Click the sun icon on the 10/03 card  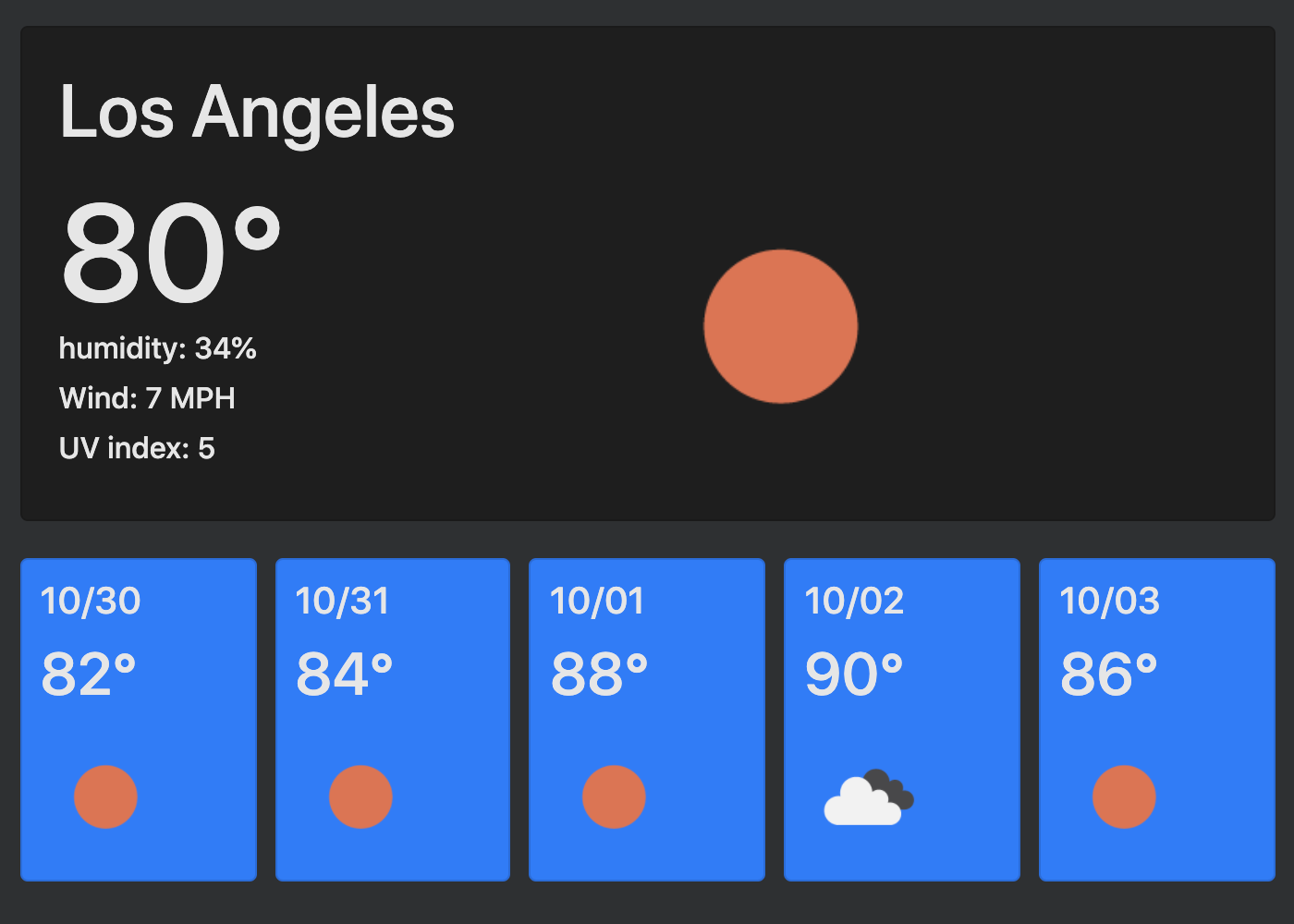click(1124, 796)
